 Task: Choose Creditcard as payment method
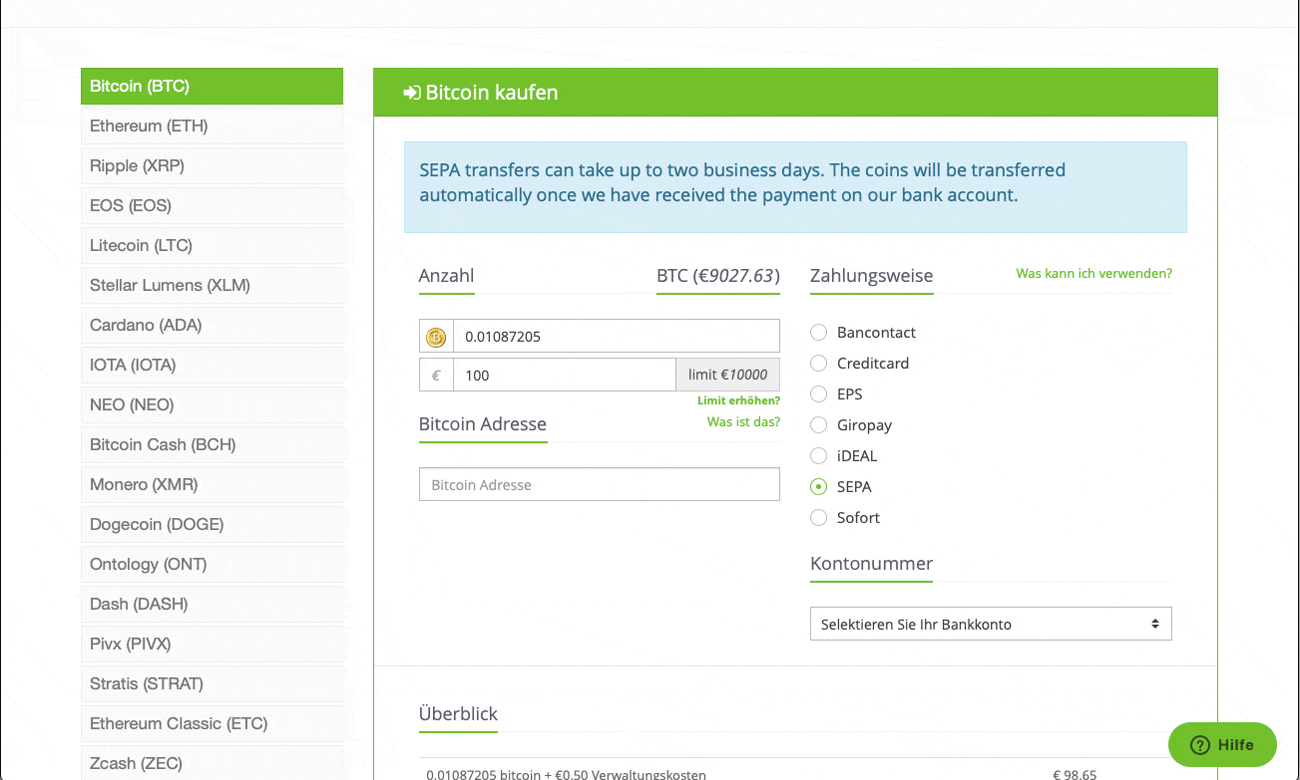click(x=819, y=363)
